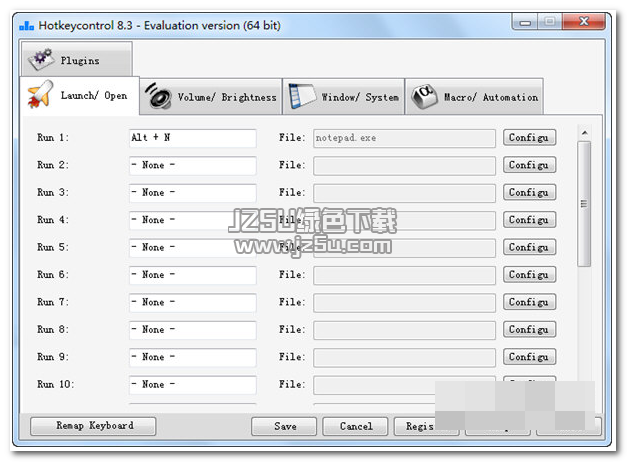Click the Save button

pos(284,426)
